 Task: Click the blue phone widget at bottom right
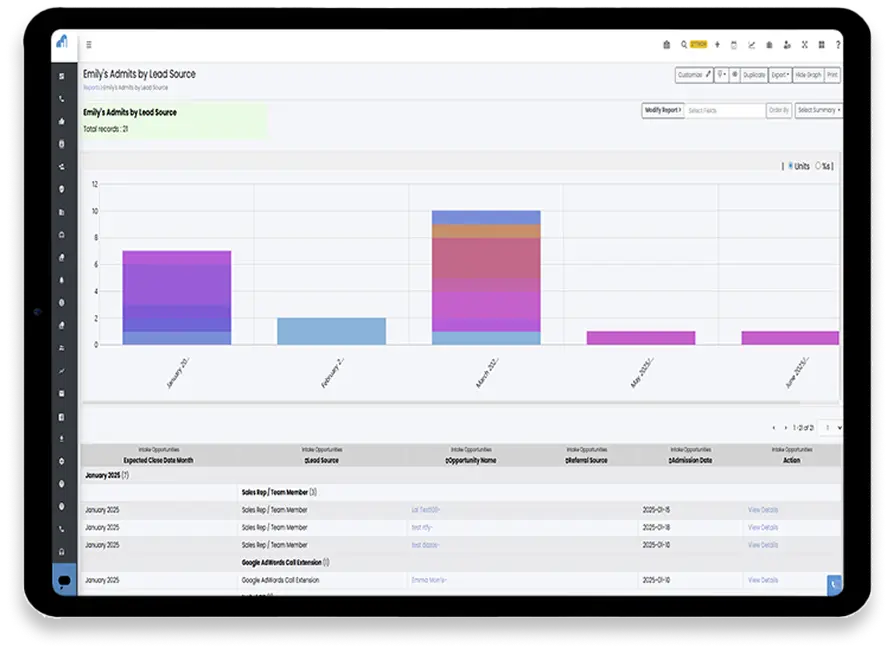[x=834, y=585]
